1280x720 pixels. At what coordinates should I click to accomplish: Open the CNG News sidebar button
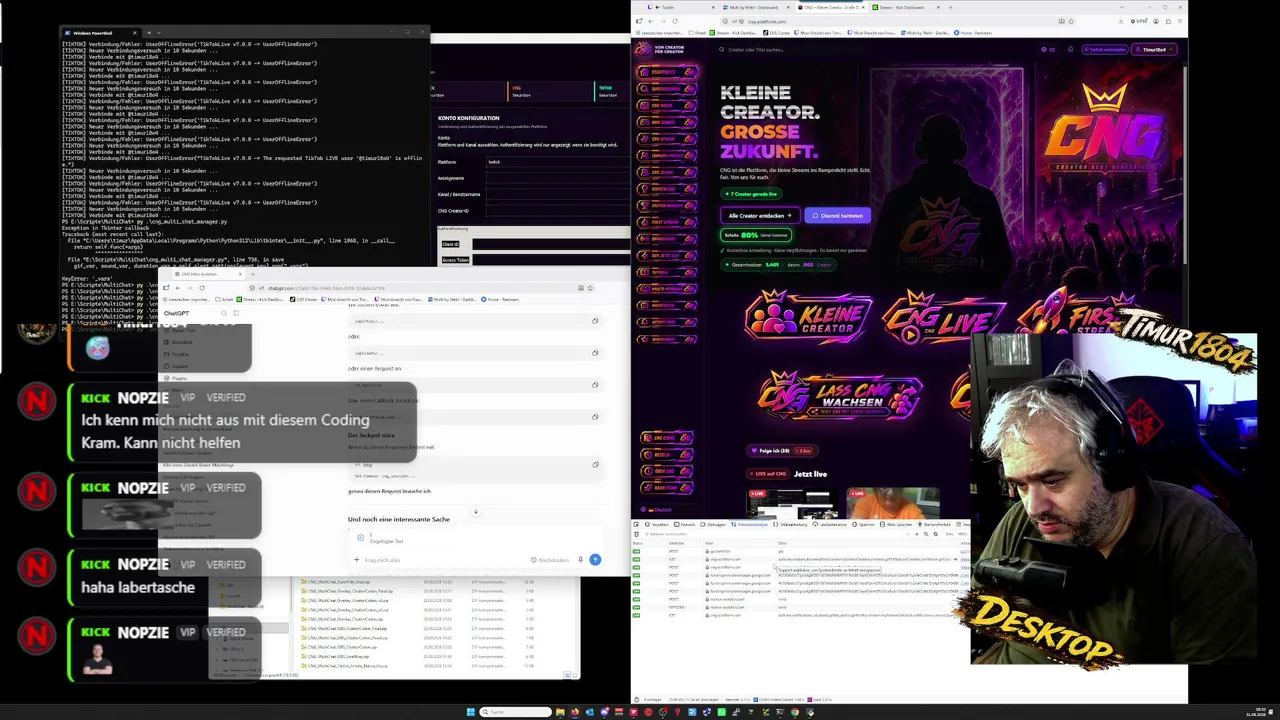pos(667,105)
